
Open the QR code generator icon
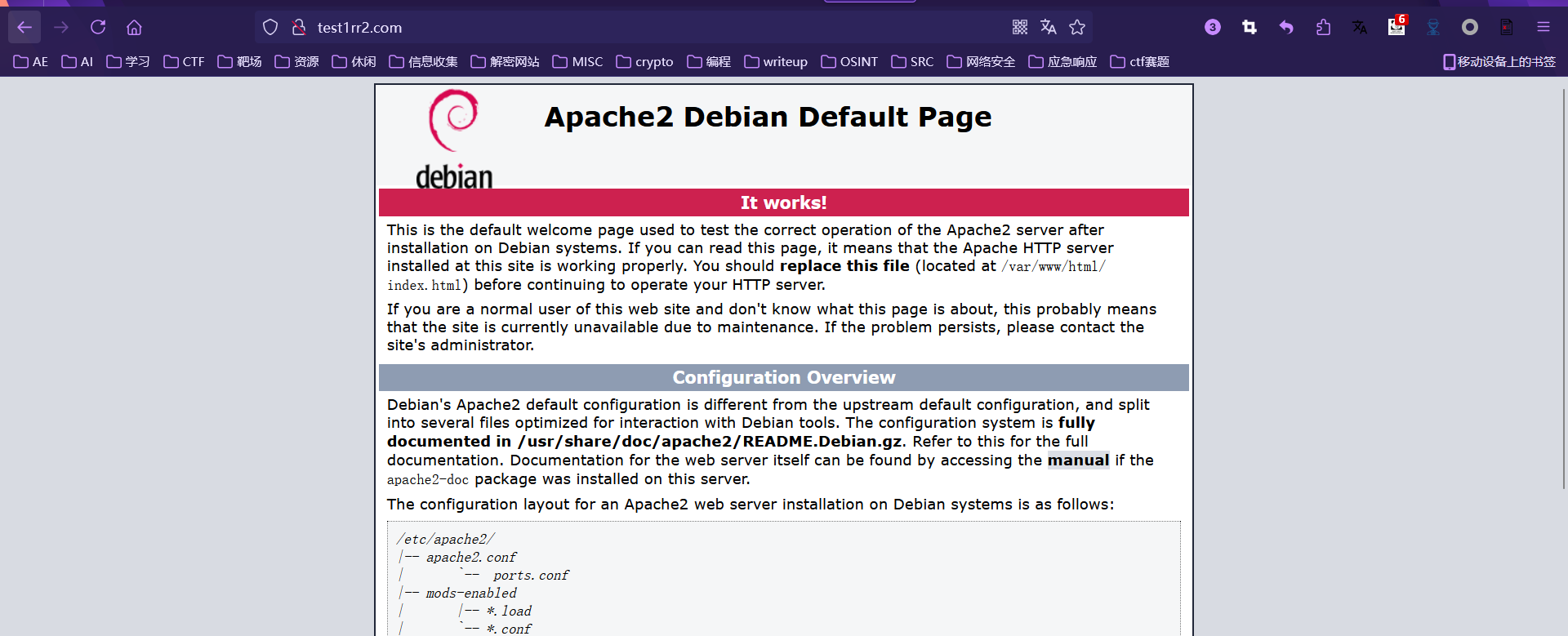coord(1020,28)
